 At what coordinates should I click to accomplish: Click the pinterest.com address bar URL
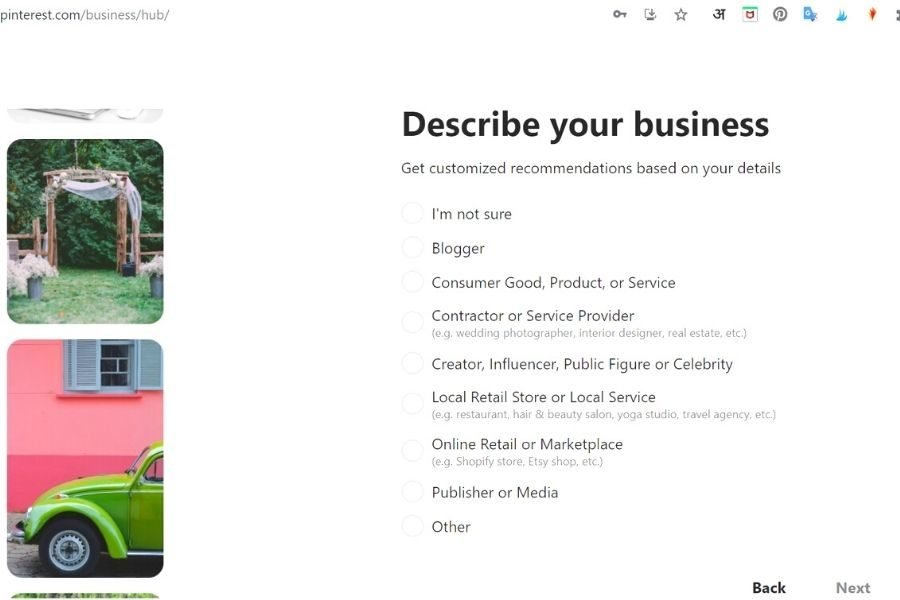[x=84, y=15]
